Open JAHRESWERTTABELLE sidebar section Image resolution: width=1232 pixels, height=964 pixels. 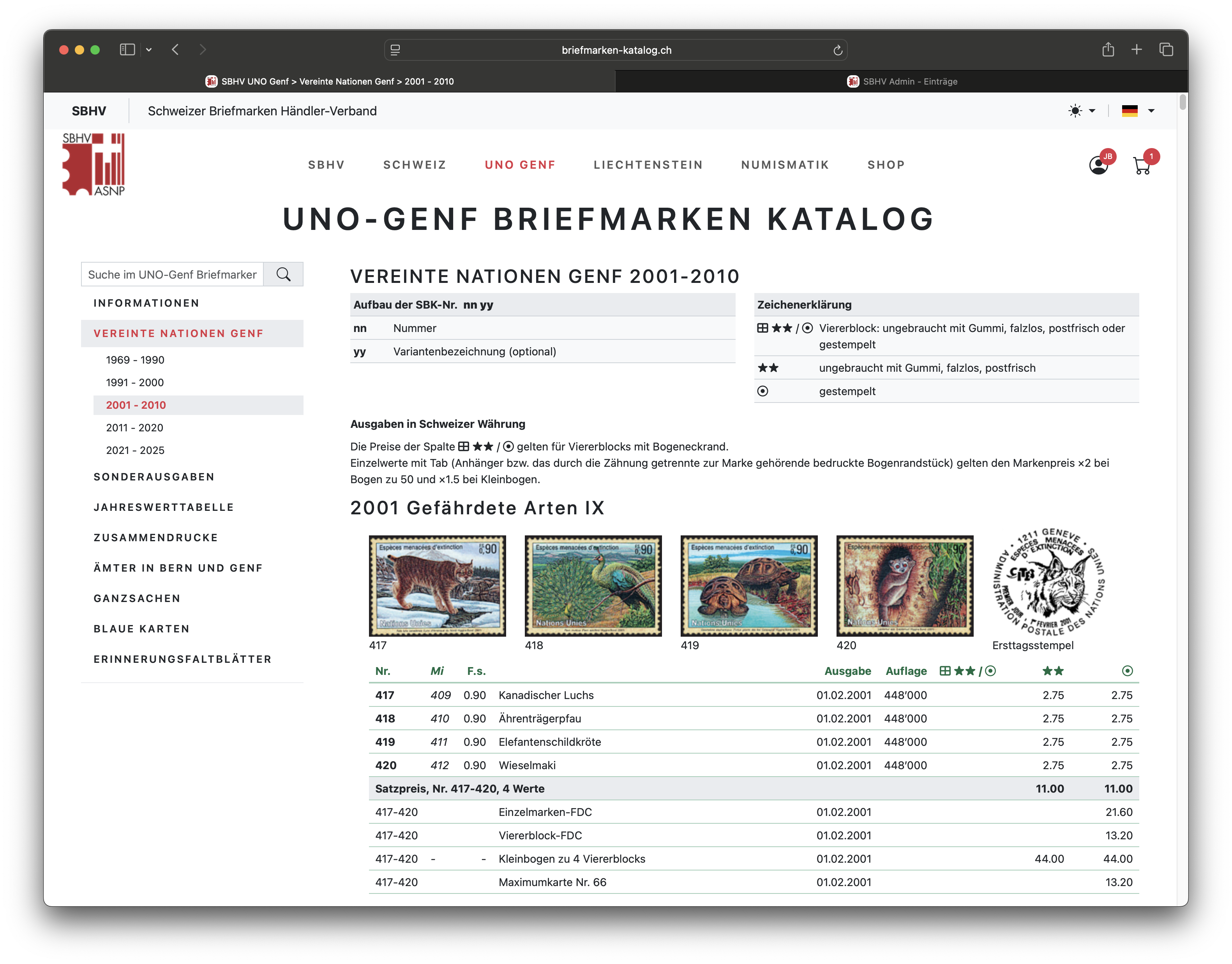tap(164, 507)
